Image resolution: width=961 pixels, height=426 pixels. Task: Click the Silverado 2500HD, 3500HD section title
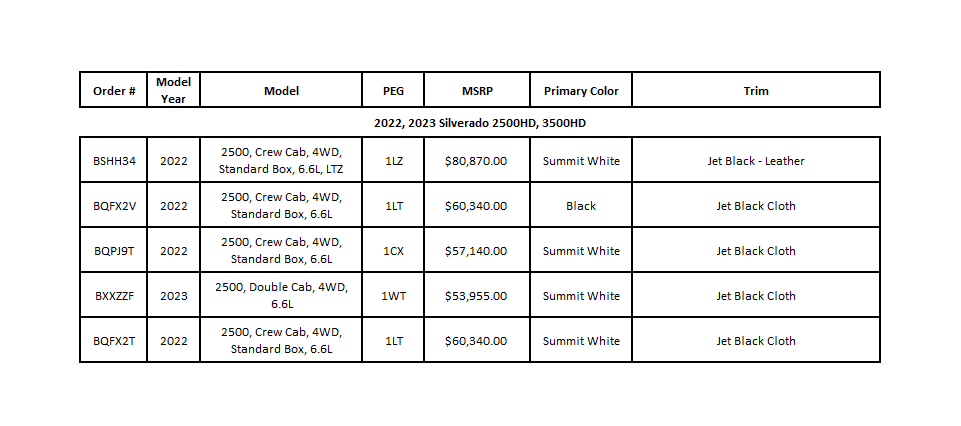(x=480, y=123)
